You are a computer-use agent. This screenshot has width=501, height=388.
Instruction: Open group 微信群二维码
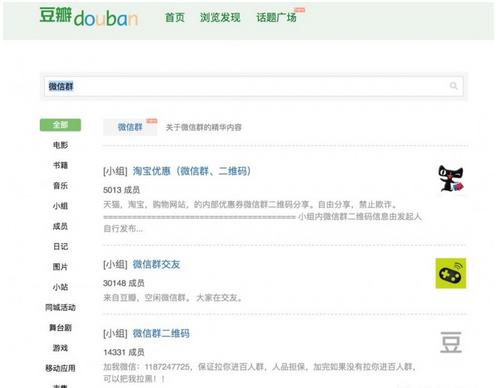pyautogui.click(x=161, y=333)
